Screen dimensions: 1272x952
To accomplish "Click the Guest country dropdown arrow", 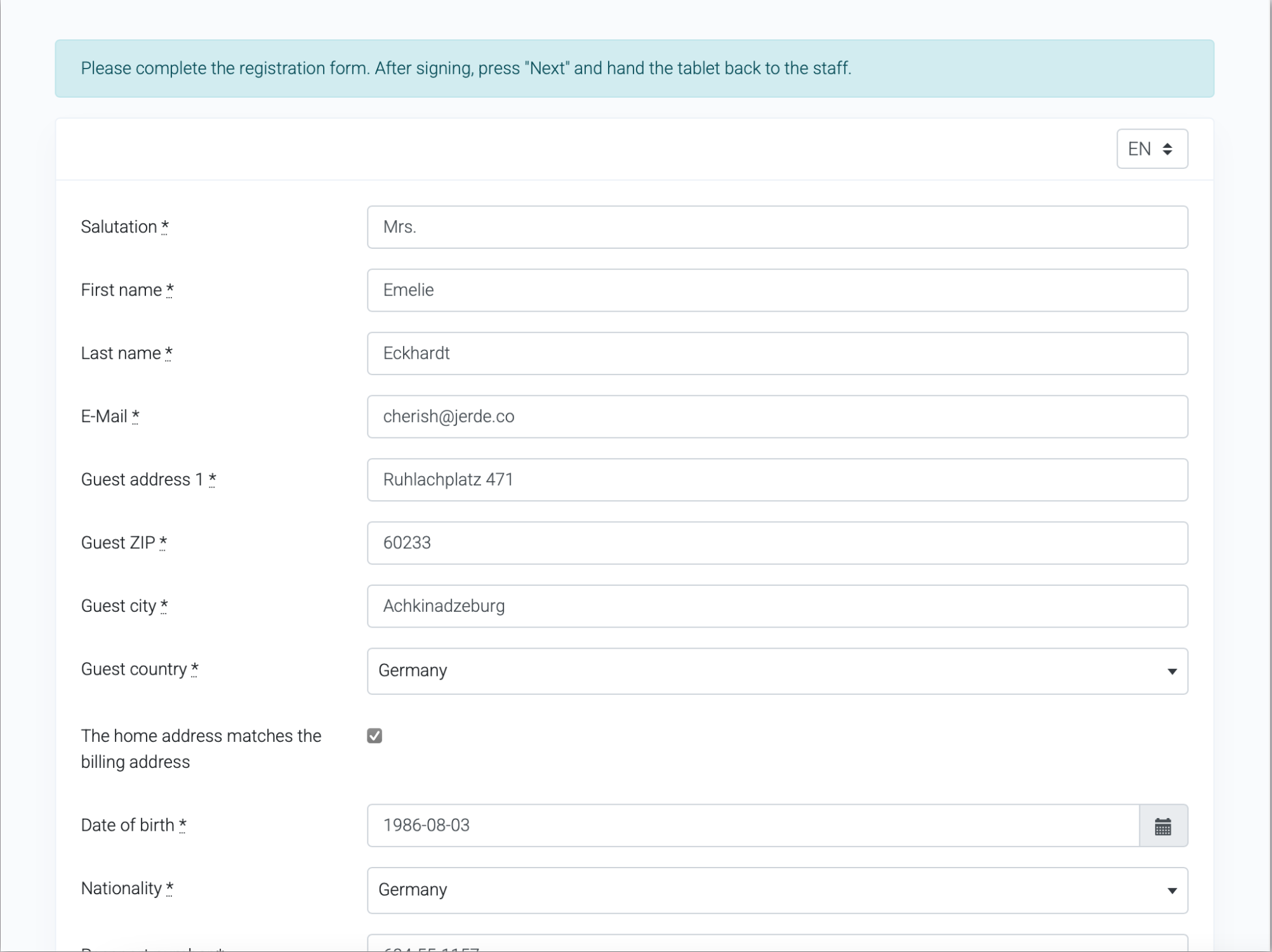I will click(x=1172, y=671).
